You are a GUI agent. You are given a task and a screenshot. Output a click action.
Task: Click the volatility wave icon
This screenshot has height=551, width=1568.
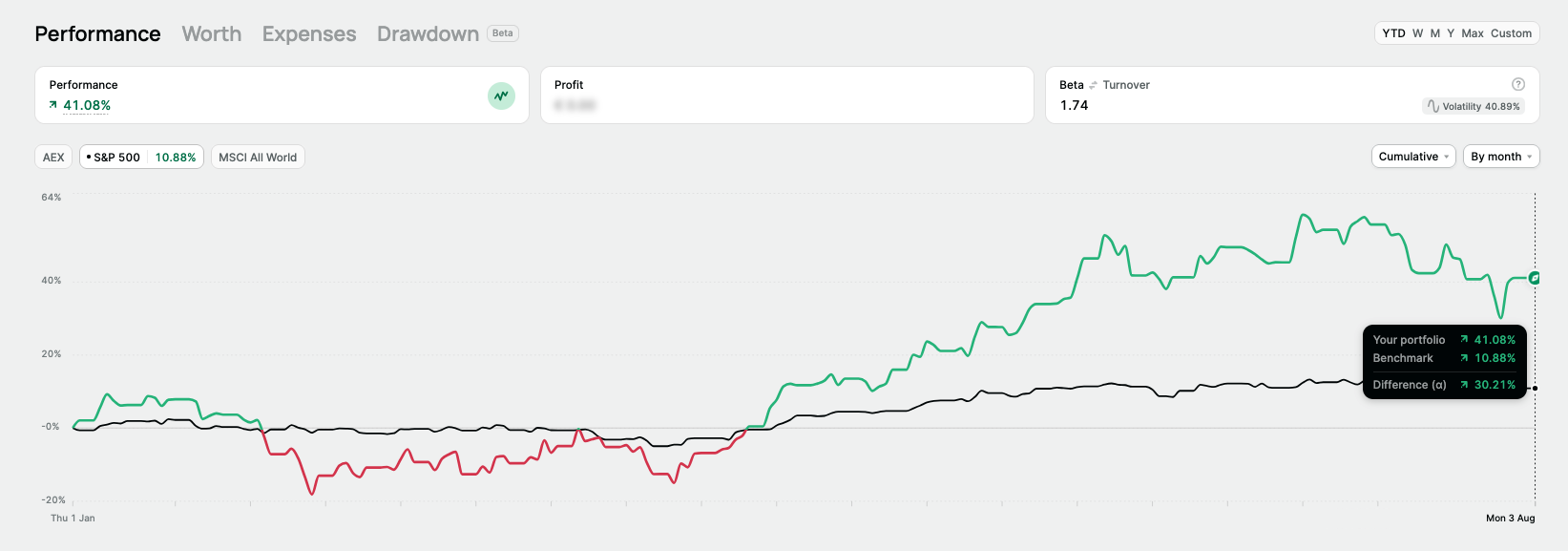click(x=1432, y=106)
